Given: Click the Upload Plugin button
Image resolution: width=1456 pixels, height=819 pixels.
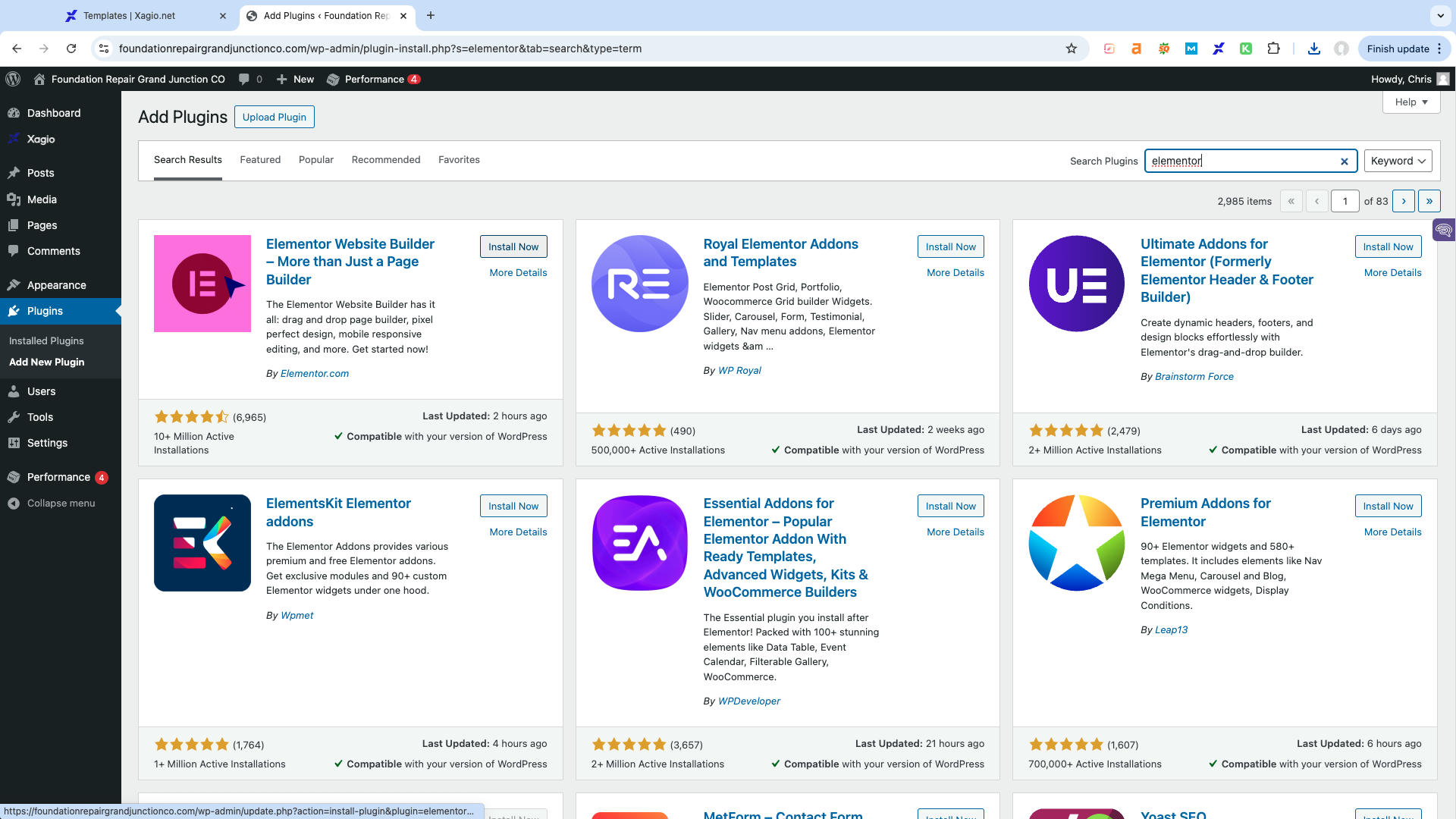Looking at the screenshot, I should click(275, 117).
